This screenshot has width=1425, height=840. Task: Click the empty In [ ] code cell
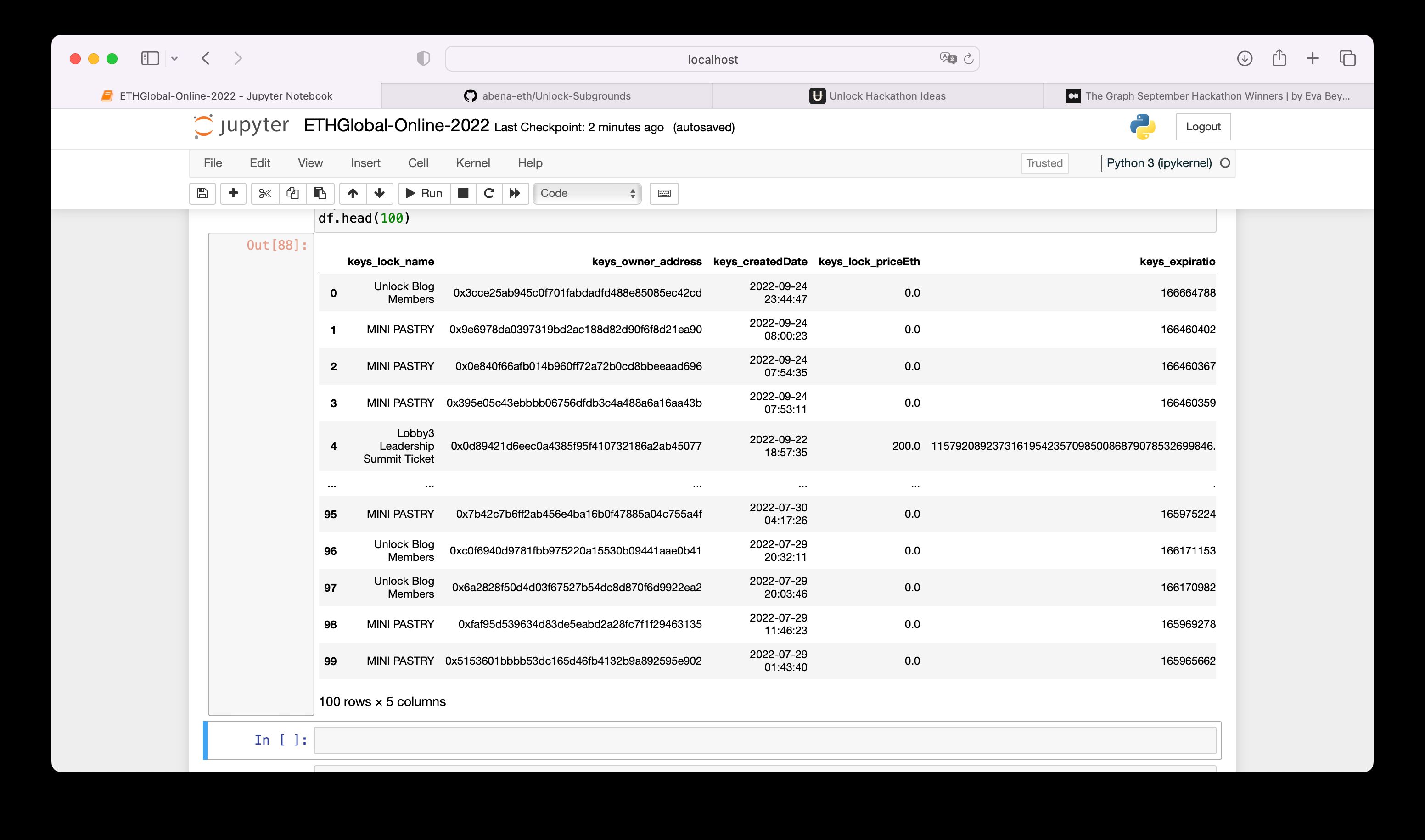pyautogui.click(x=765, y=740)
